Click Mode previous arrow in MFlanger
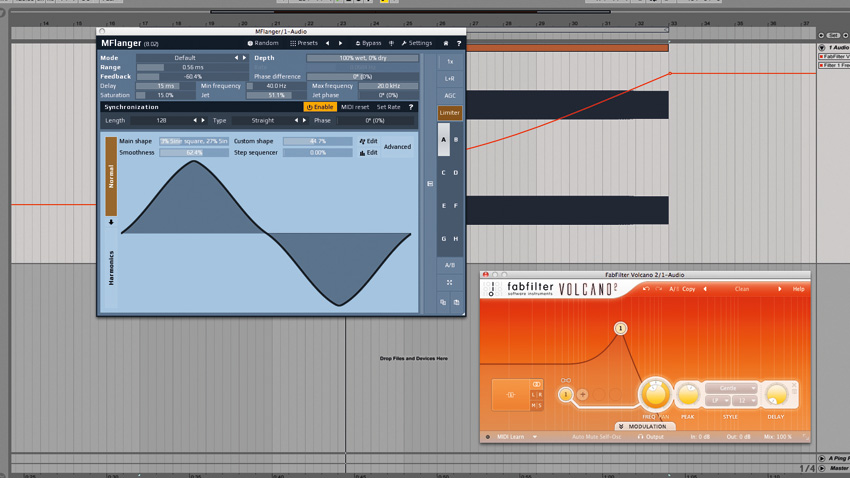The height and width of the screenshot is (478, 850). point(236,57)
